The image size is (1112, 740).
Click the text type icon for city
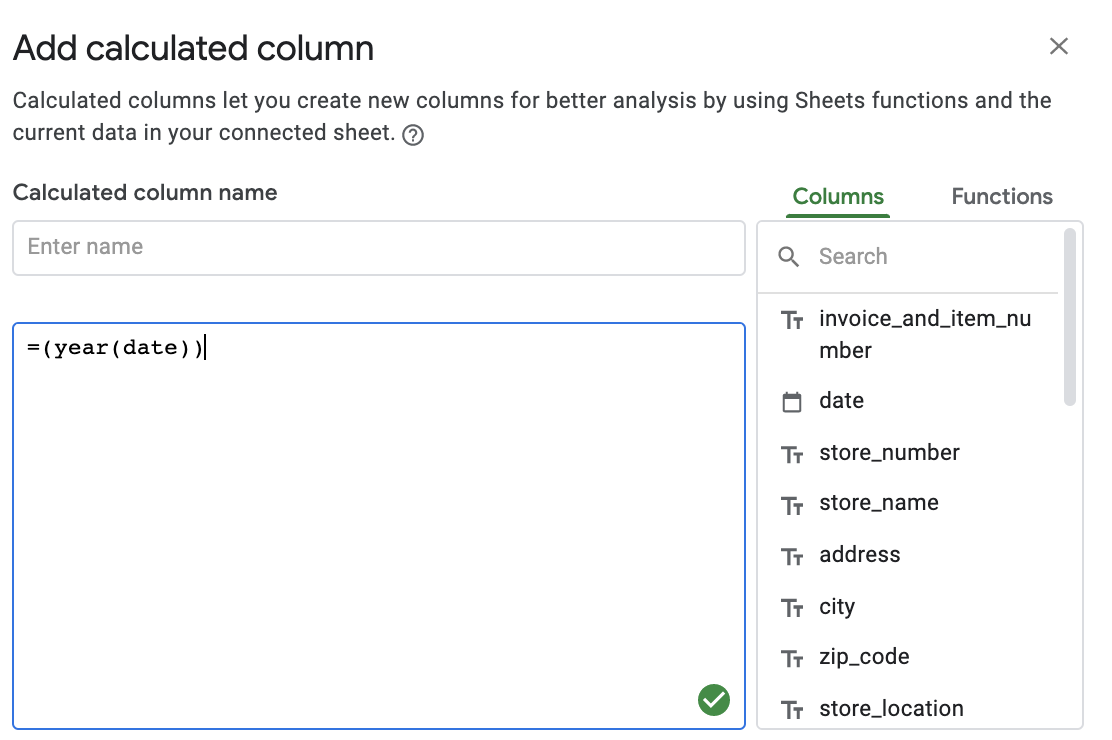coord(792,608)
